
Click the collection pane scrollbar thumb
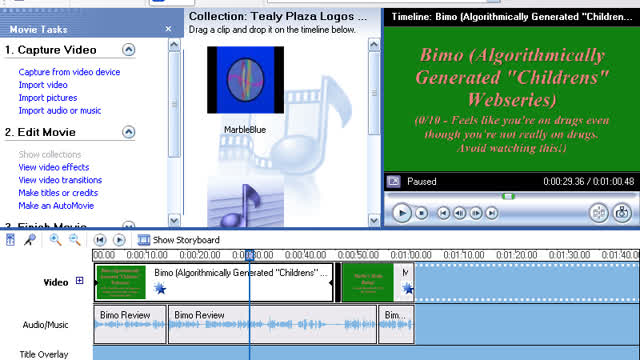(374, 93)
